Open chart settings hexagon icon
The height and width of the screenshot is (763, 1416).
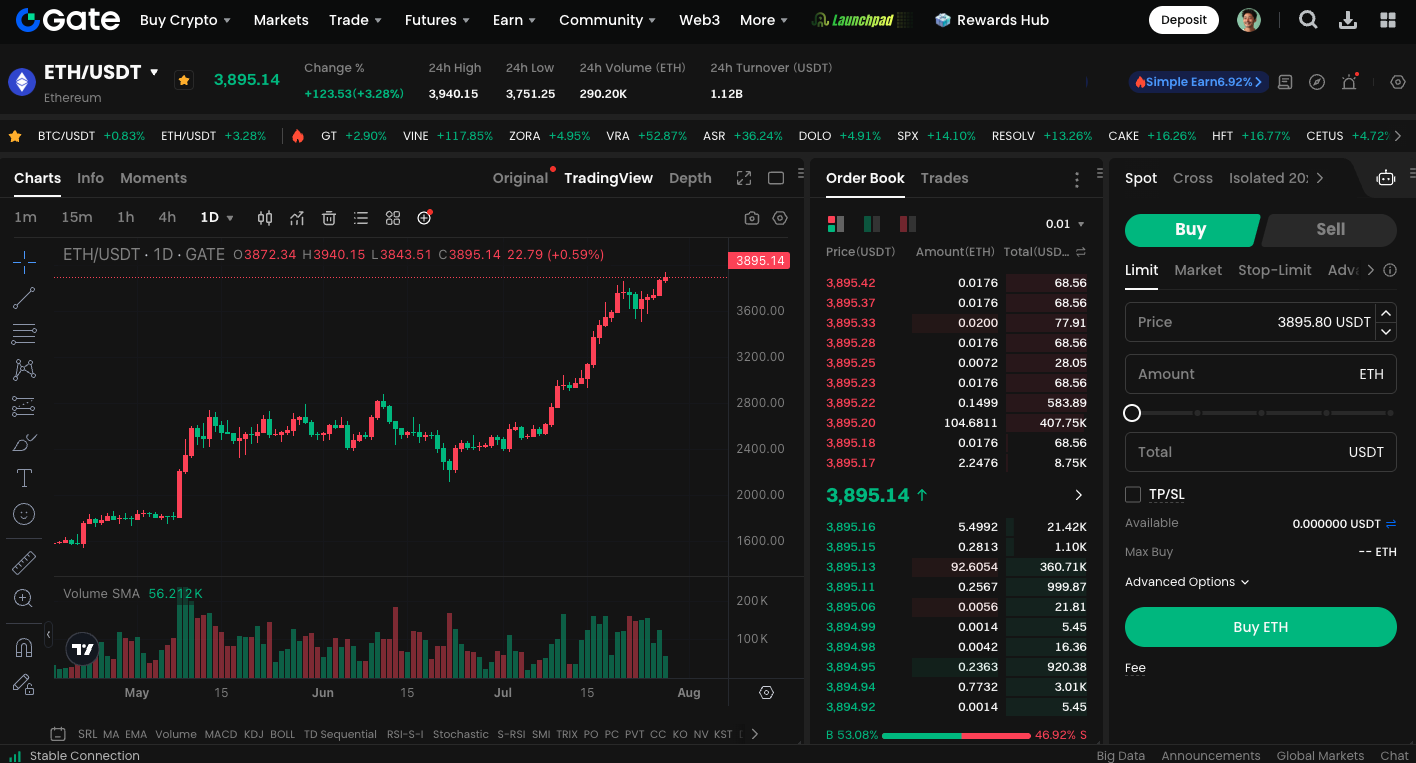(x=780, y=218)
